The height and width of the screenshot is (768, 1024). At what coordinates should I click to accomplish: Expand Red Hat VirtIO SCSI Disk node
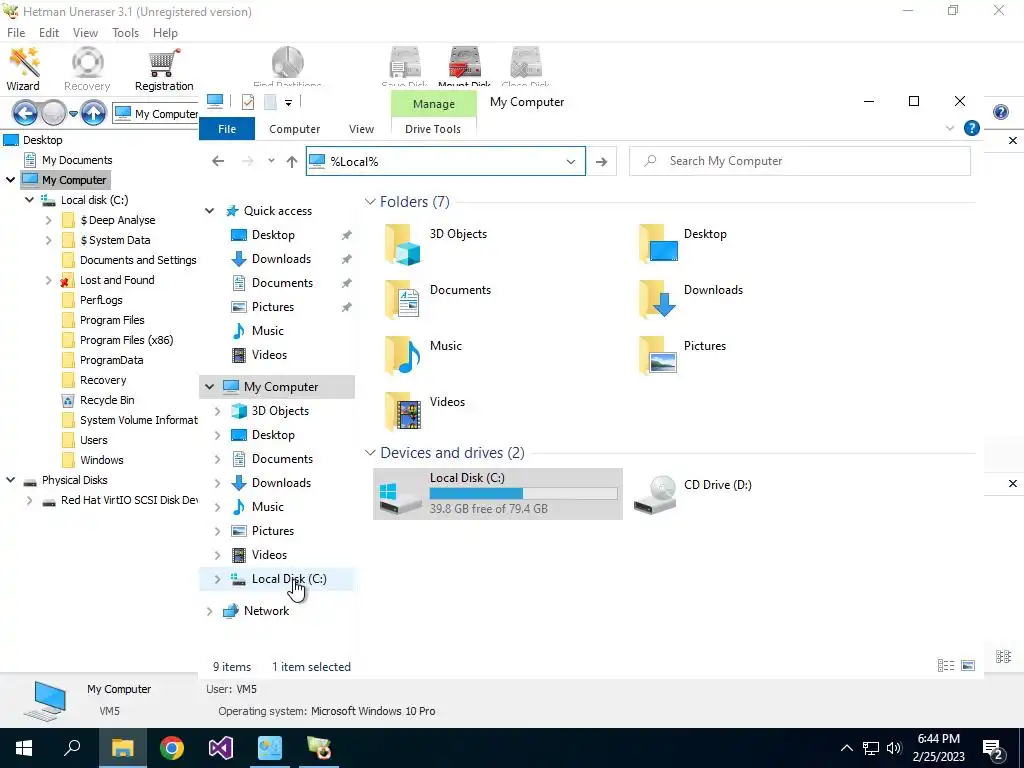click(x=29, y=501)
